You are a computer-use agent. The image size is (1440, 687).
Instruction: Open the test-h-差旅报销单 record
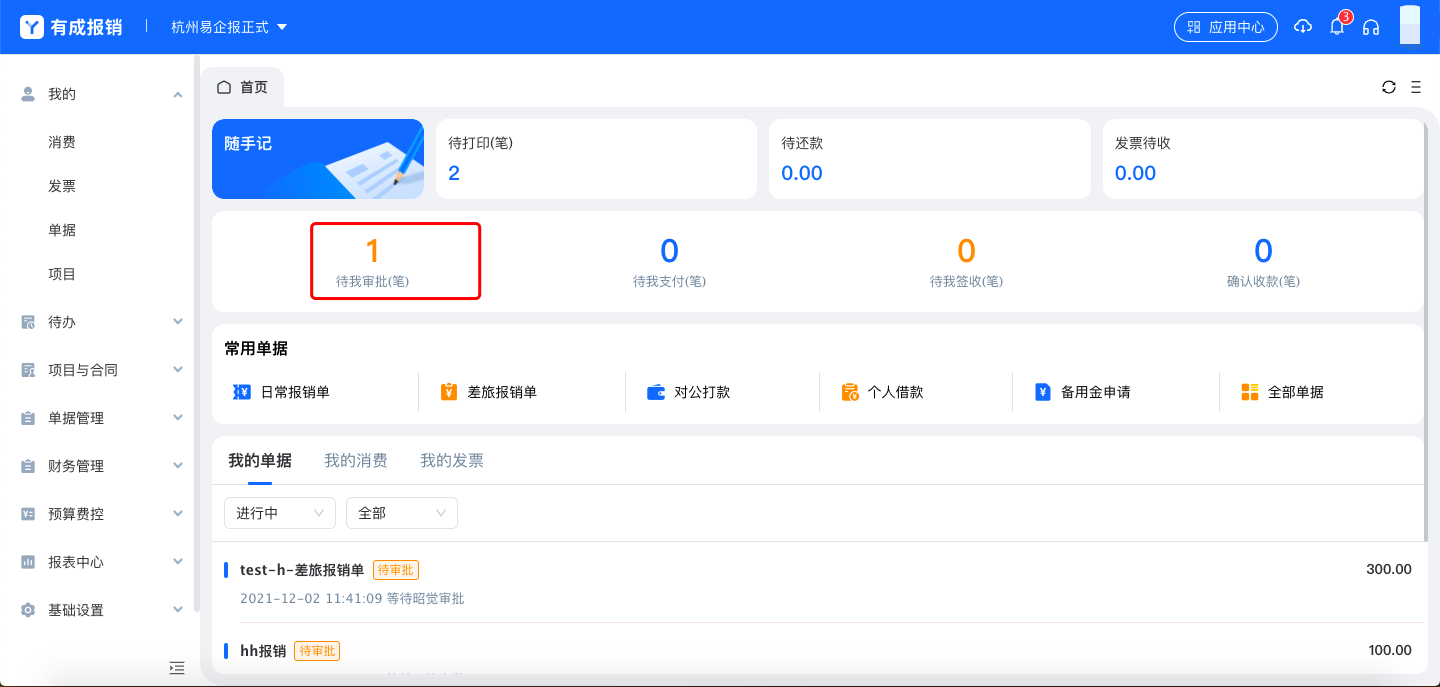[x=302, y=570]
